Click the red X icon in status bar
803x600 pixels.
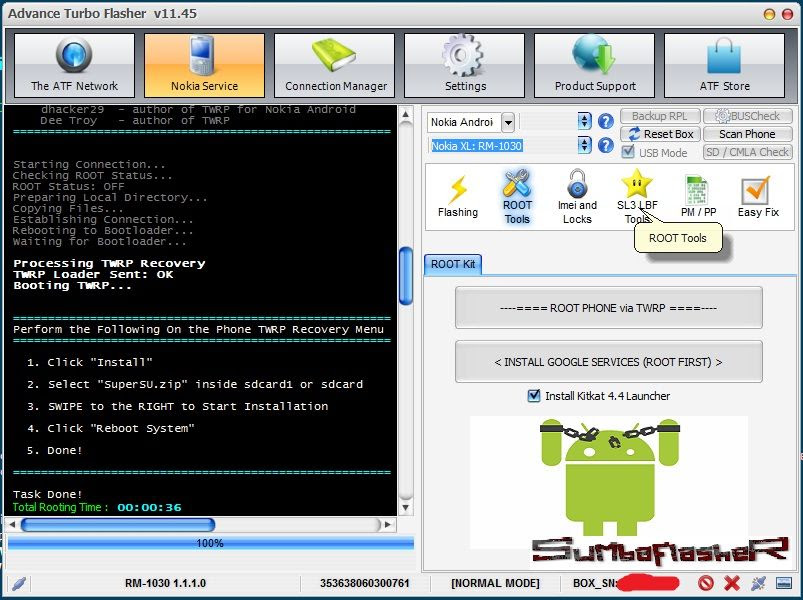coord(732,583)
